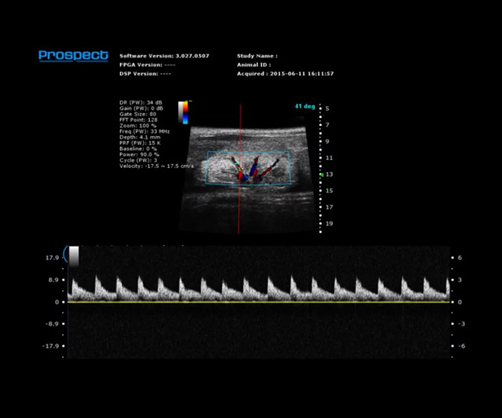Click the Acquired date and time label

285,74
